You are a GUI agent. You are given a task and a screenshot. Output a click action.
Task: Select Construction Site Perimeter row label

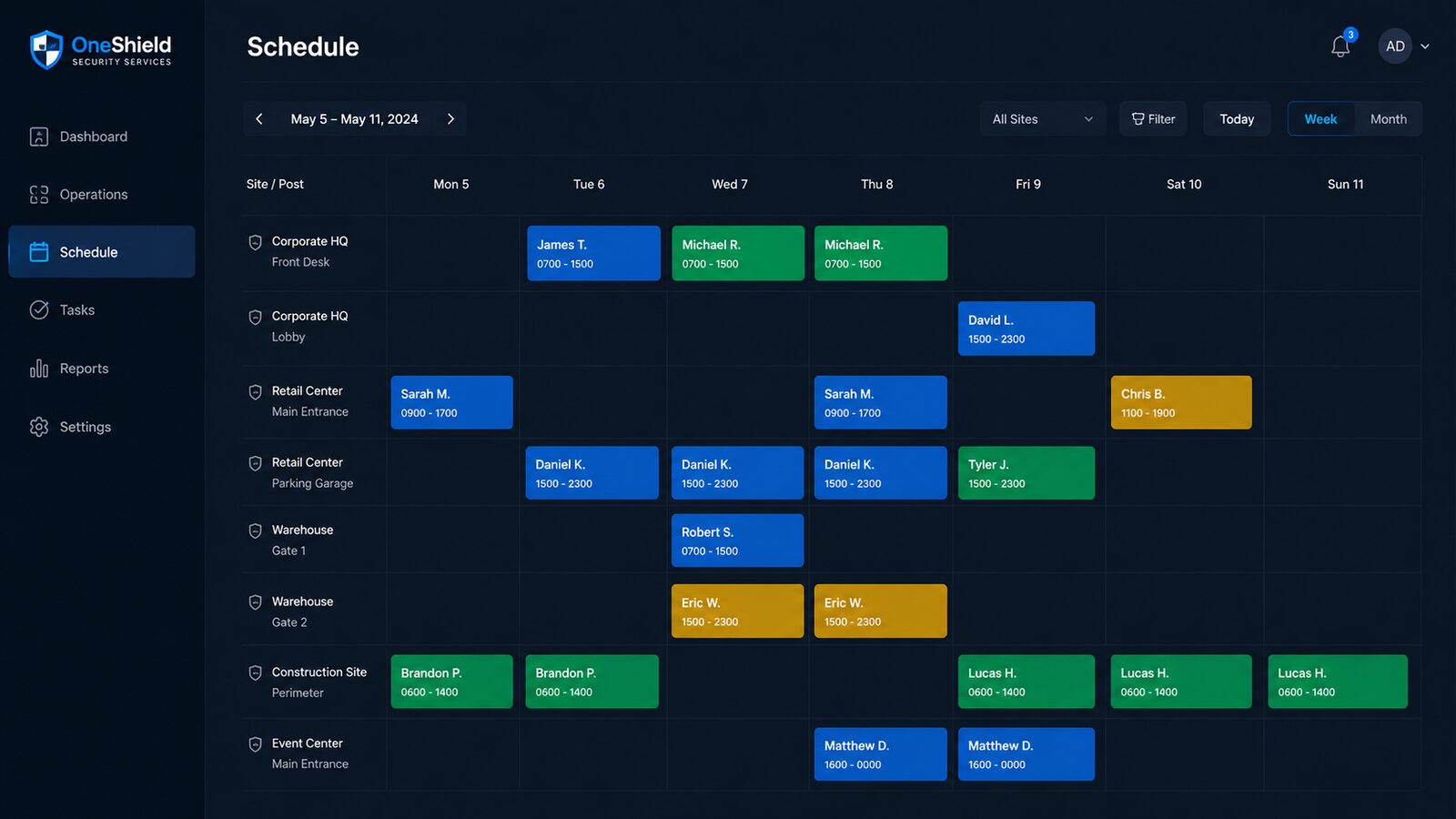tap(318, 682)
